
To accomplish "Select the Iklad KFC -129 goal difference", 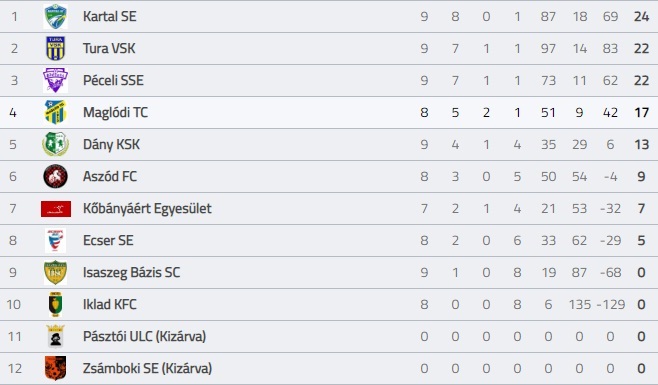I will (611, 304).
